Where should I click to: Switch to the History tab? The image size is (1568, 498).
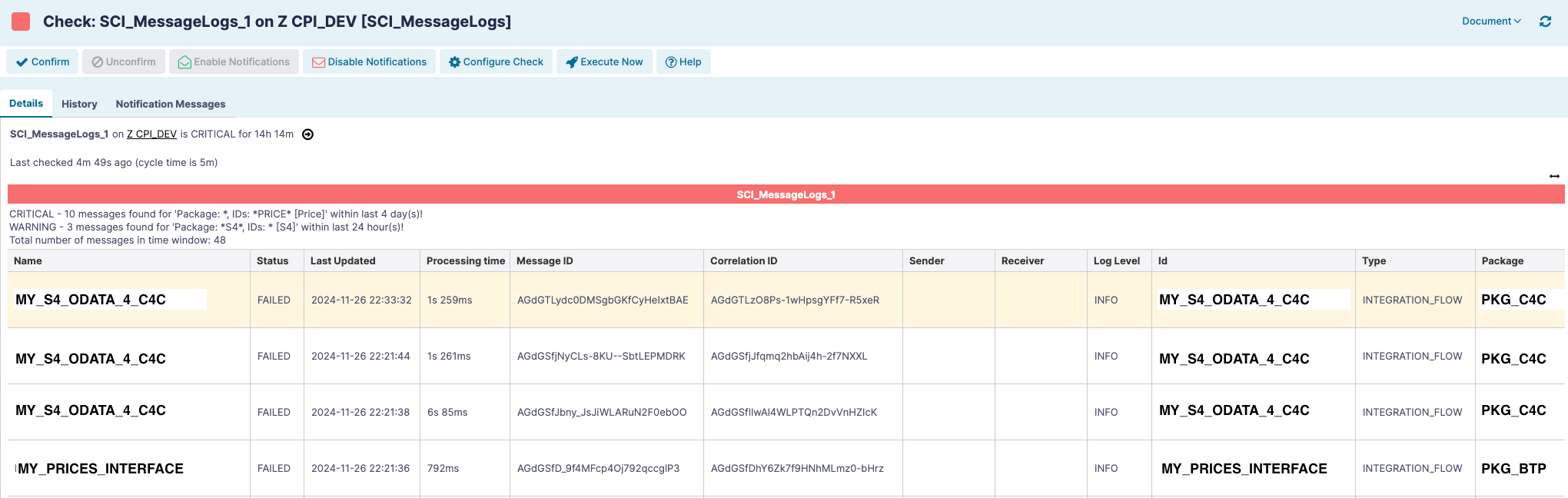click(79, 104)
